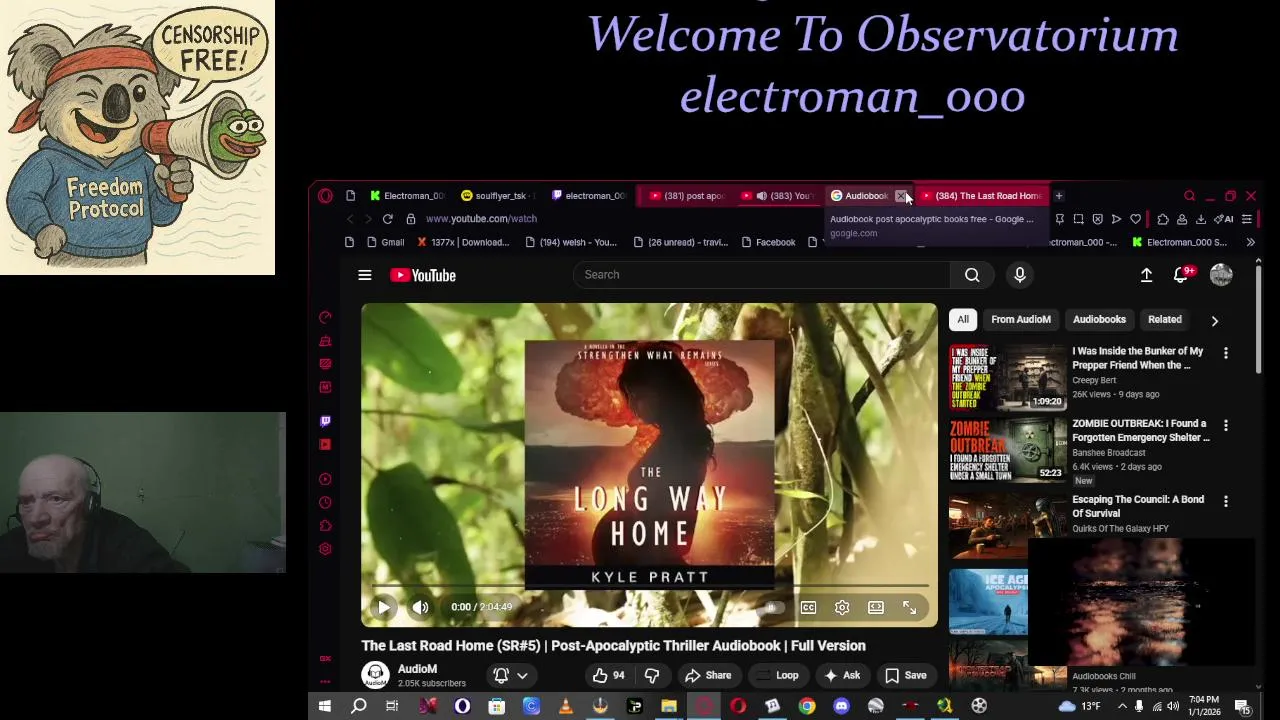Image resolution: width=1280 pixels, height=720 pixels.
Task: Open browser extensions cube icon
Action: click(x=1162, y=219)
